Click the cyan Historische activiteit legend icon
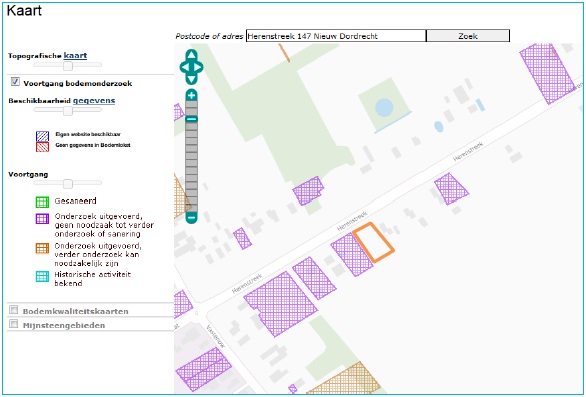 [42, 277]
